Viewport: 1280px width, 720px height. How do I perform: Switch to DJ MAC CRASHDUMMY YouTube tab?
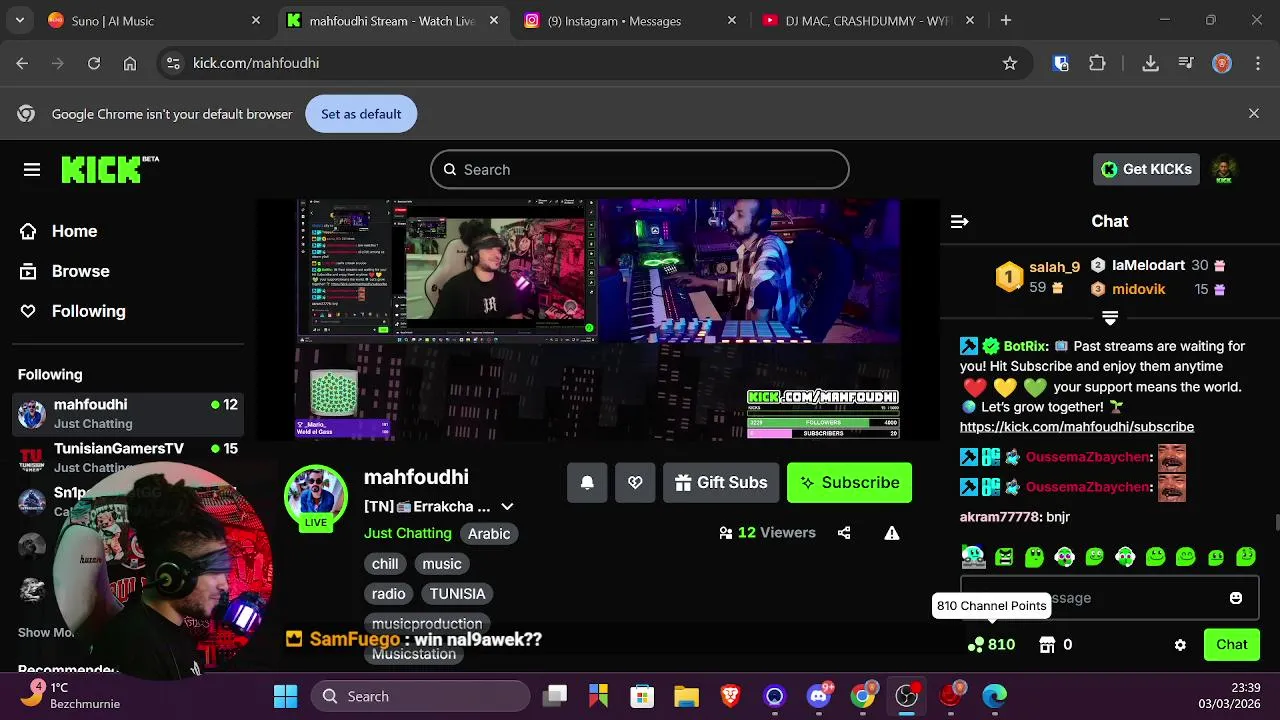[x=868, y=21]
